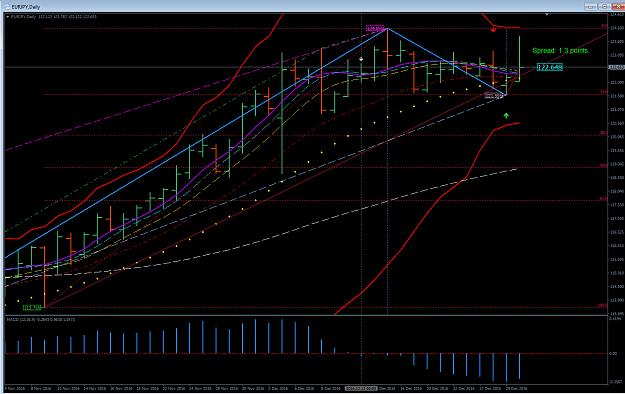
Task: Click '24 Nov 2016' date on time axis
Action: [200, 388]
